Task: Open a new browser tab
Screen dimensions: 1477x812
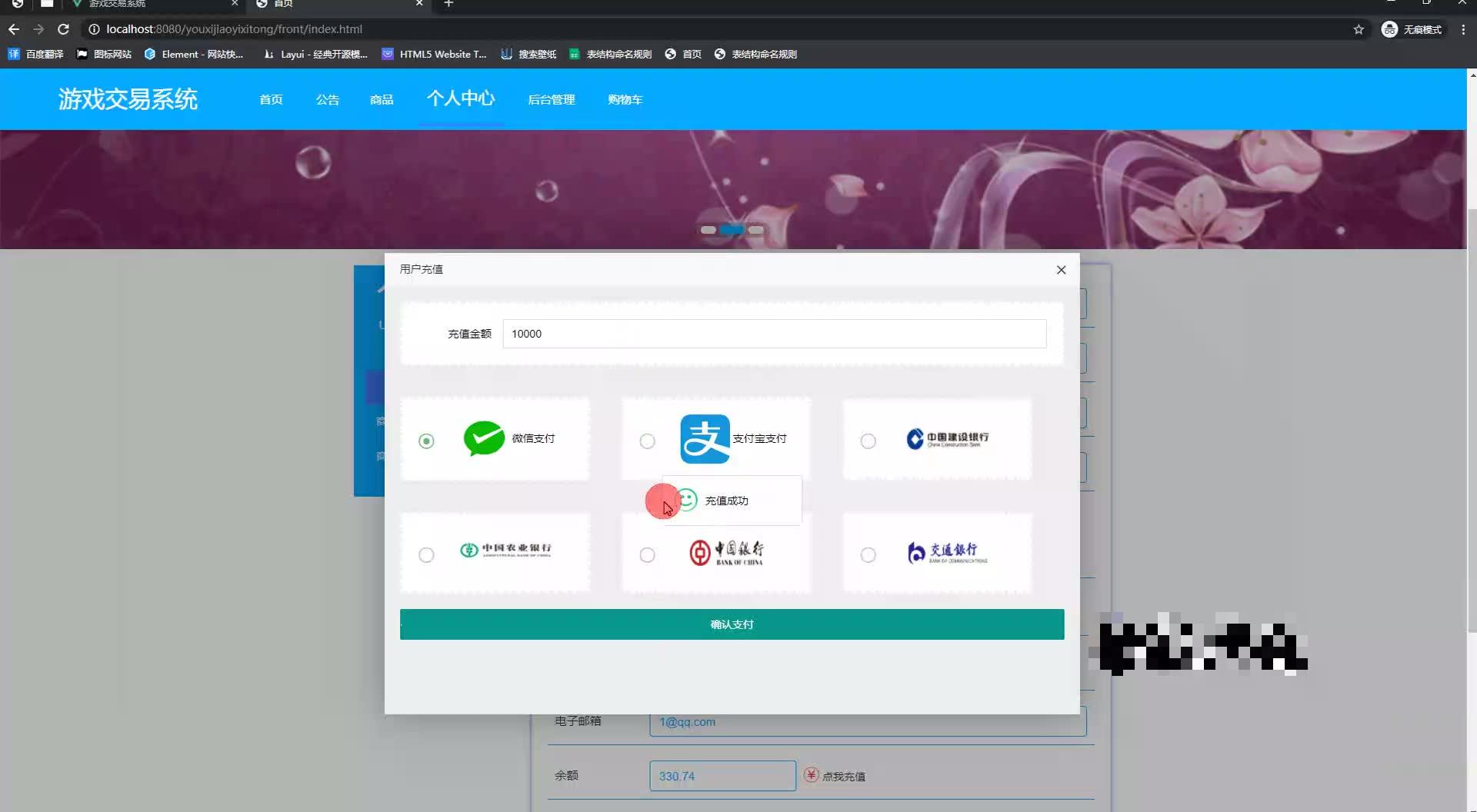Action: click(x=448, y=5)
